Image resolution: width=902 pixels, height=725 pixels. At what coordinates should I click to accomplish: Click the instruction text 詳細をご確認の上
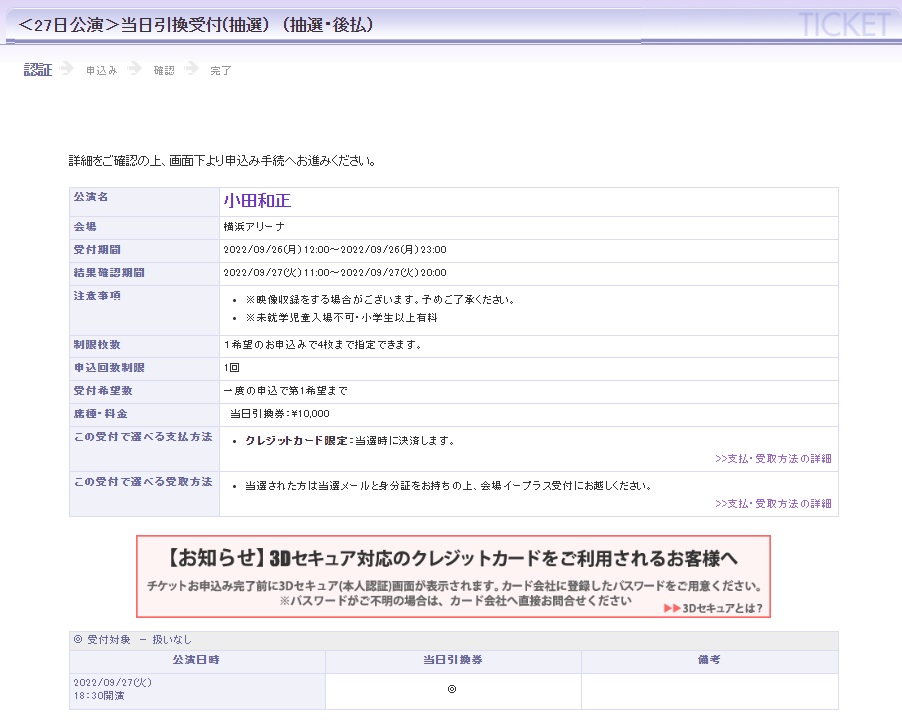pyautogui.click(x=222, y=161)
